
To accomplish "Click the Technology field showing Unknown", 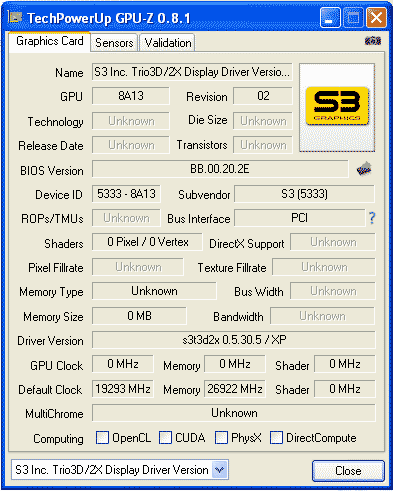I will 131,121.
